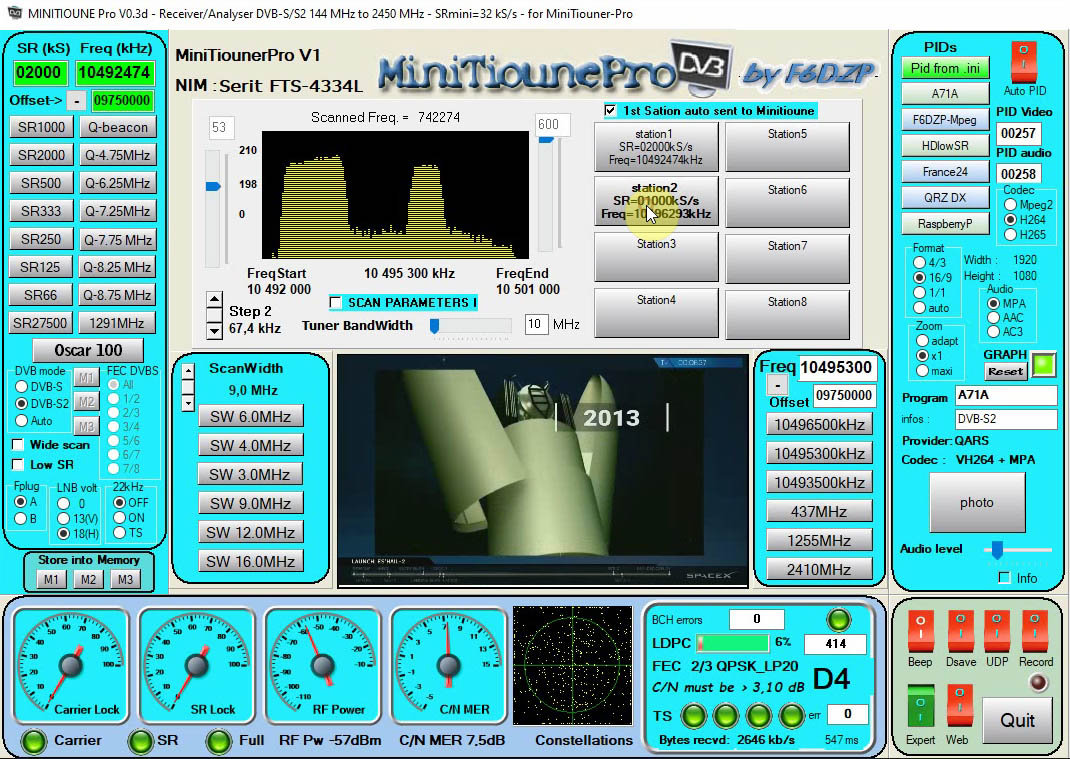1070x759 pixels.
Task: Open station2 SR=01000kS/s button
Action: coord(656,201)
